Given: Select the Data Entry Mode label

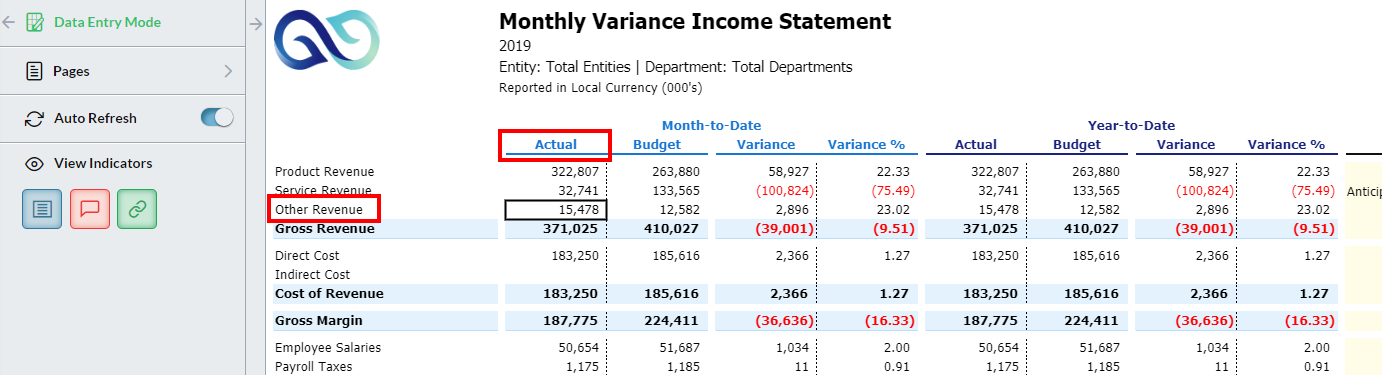Looking at the screenshot, I should pyautogui.click(x=107, y=22).
